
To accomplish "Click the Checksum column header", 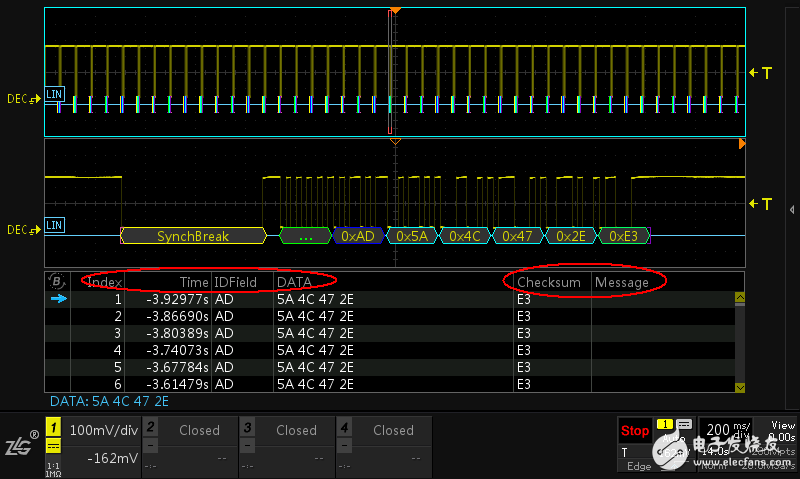I will 549,282.
